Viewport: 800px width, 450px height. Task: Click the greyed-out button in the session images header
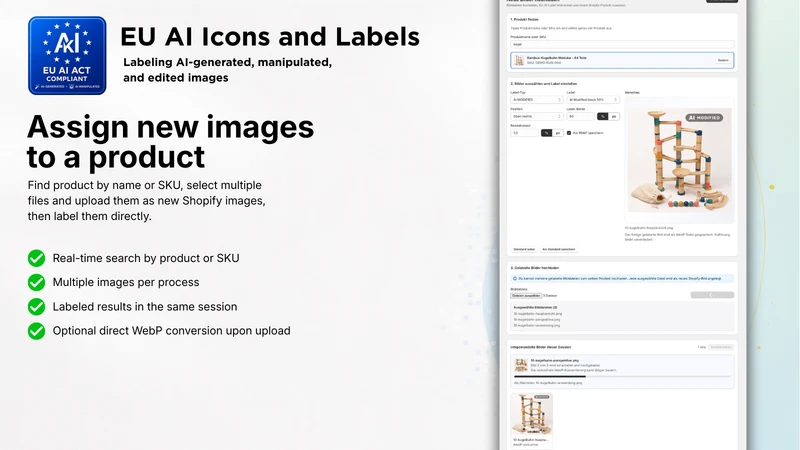(721, 347)
